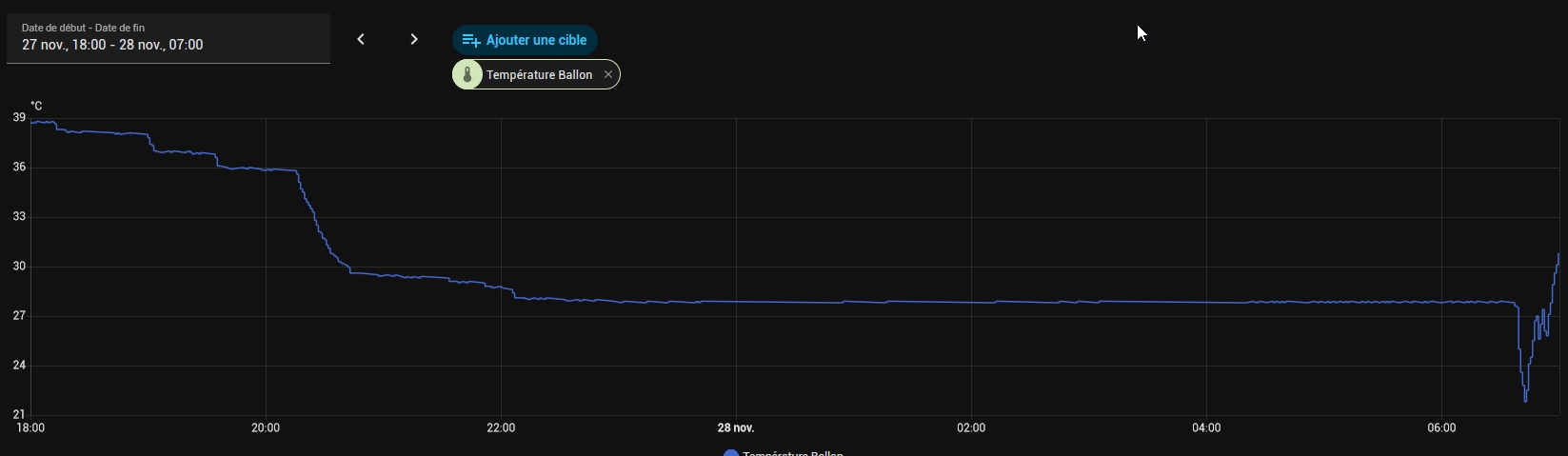Screen dimensions: 1568x456
Task: Click the 02:00 time axis label
Action: [971, 428]
